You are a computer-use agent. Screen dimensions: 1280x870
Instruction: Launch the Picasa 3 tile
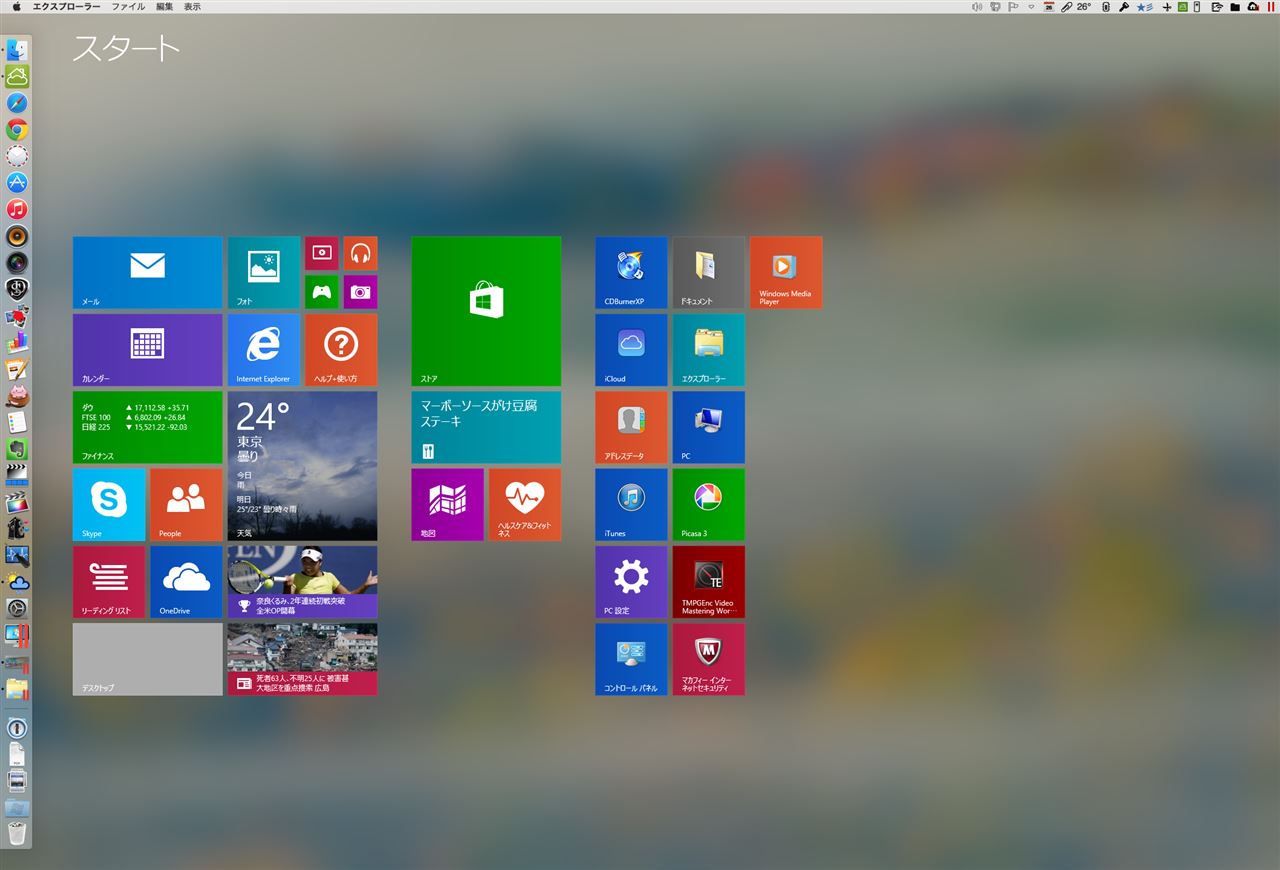point(709,505)
